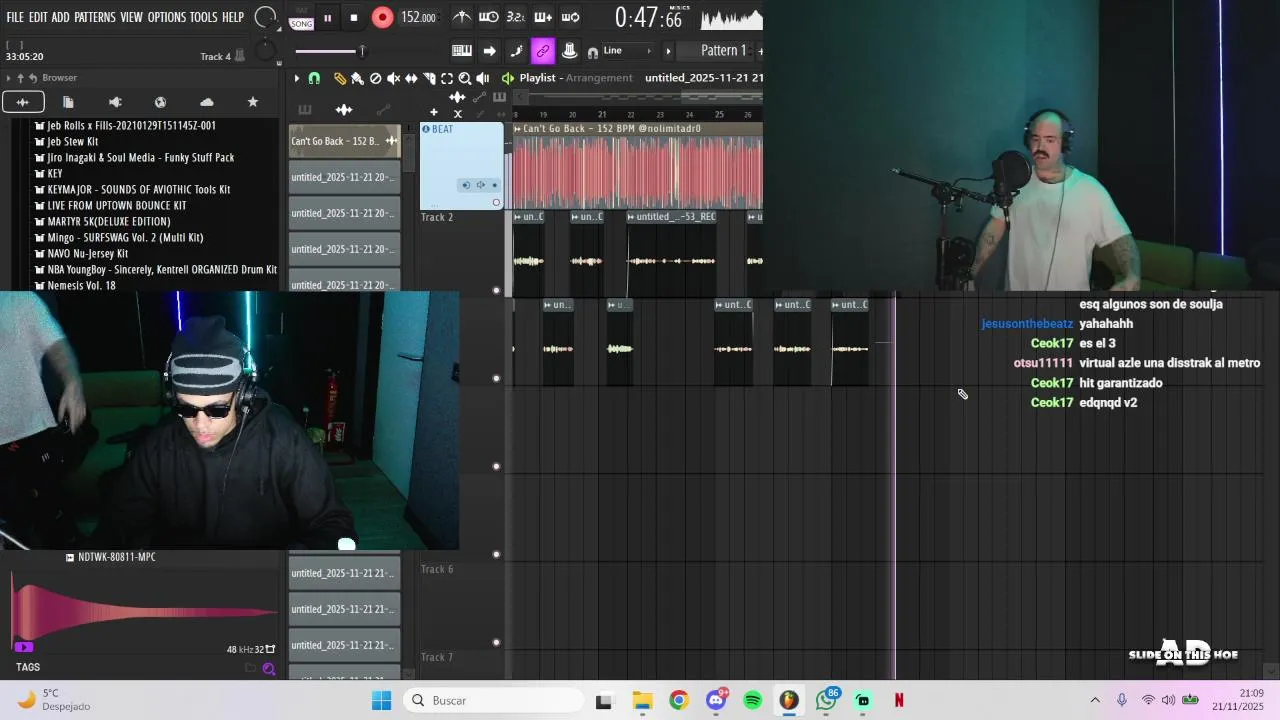This screenshot has height=720, width=1280.
Task: Toggle the 3.2.1 countdown before recording
Action: (515, 17)
